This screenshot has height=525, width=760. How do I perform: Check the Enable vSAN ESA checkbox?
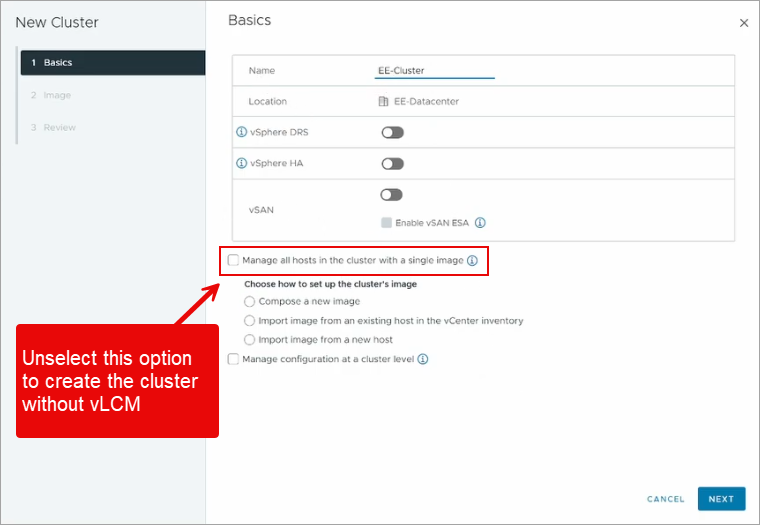(x=386, y=223)
